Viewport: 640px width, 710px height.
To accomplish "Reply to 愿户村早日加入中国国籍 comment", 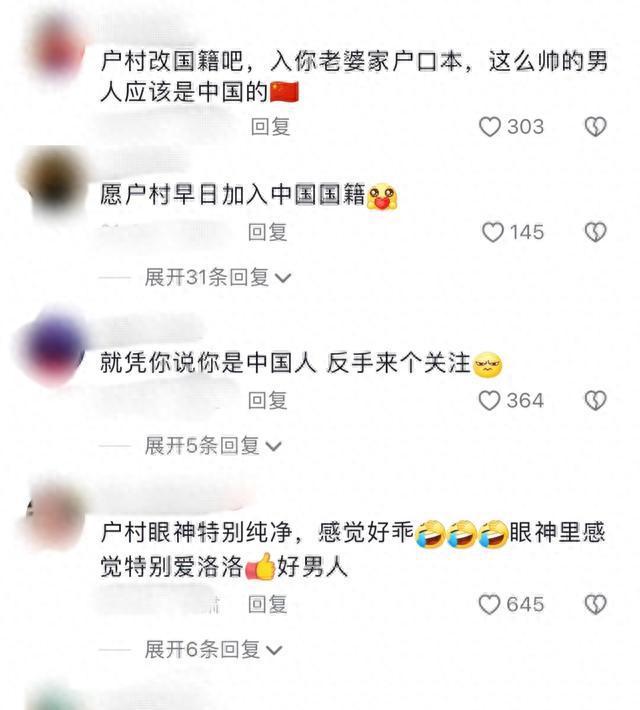I will coord(268,232).
